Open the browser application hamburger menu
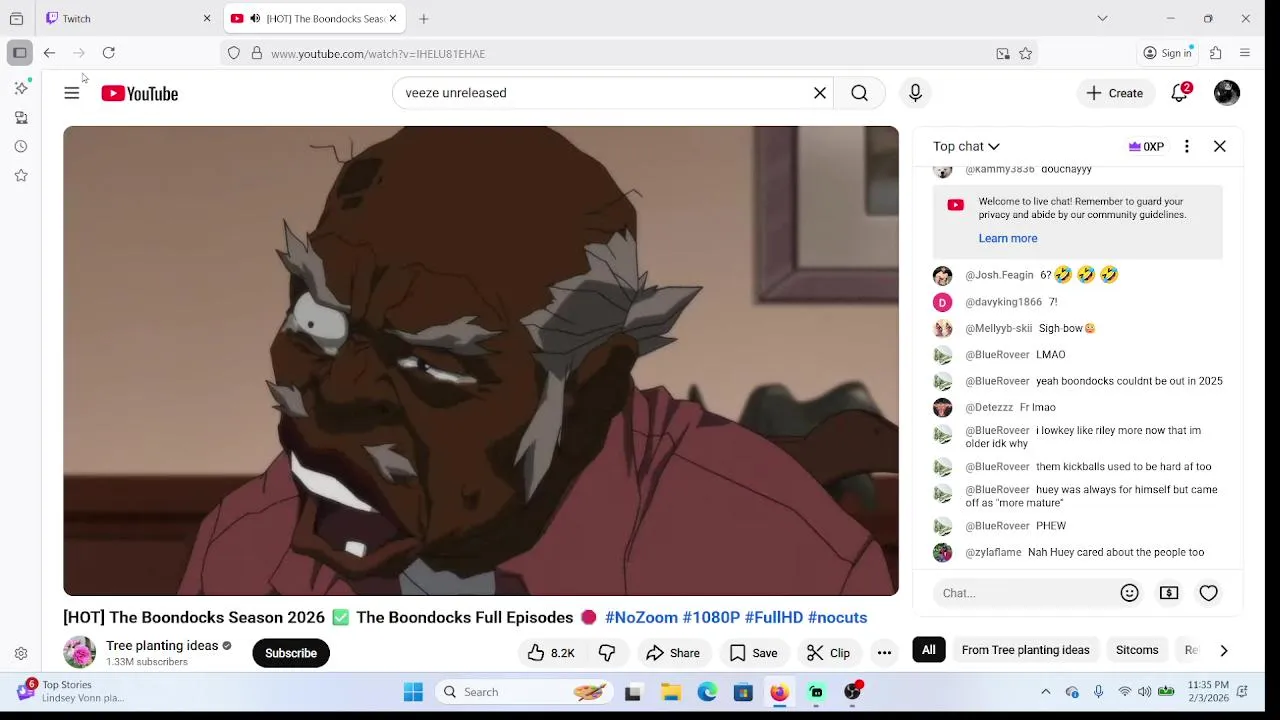The height and width of the screenshot is (720, 1280). (x=1245, y=53)
